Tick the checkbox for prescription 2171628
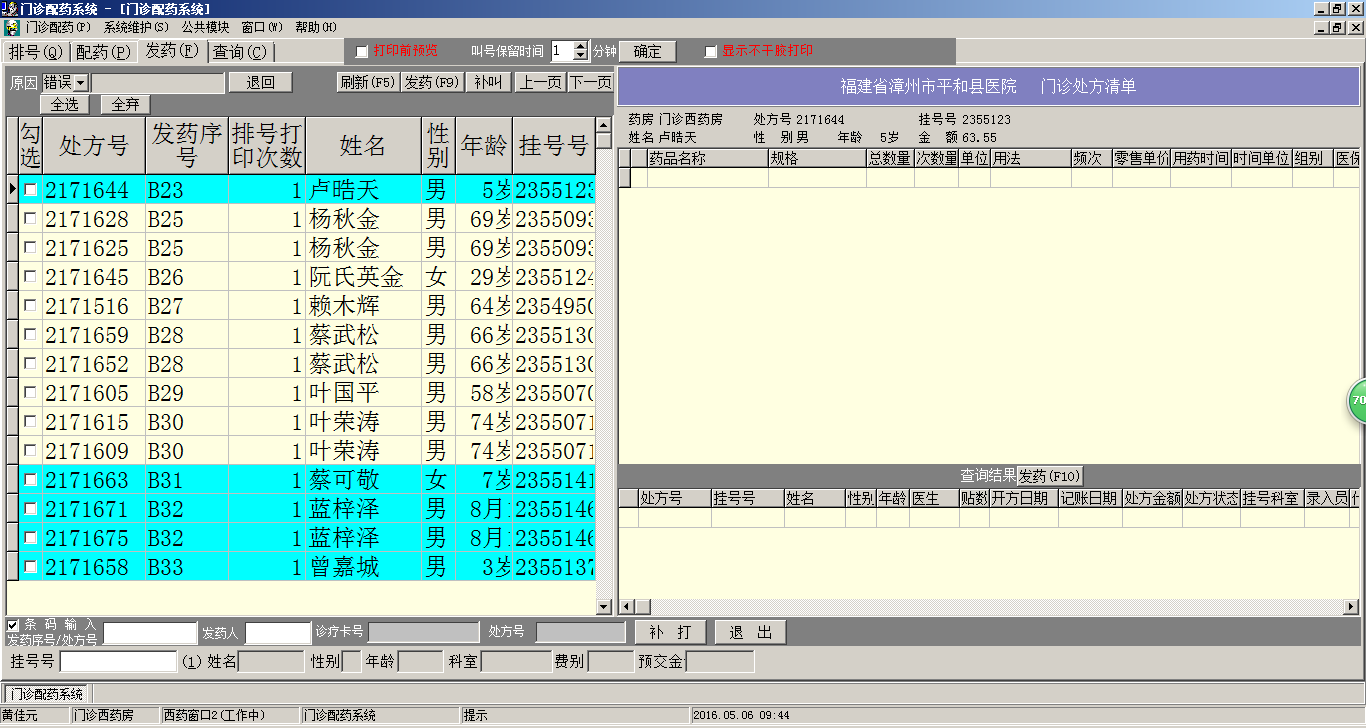Viewport: 1366px width, 728px height. point(31,218)
